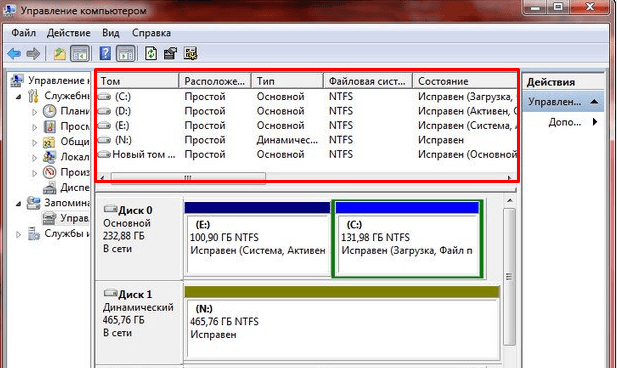The width and height of the screenshot is (617, 368).
Task: Click the Диск 0 disk icon
Action: coord(111,209)
